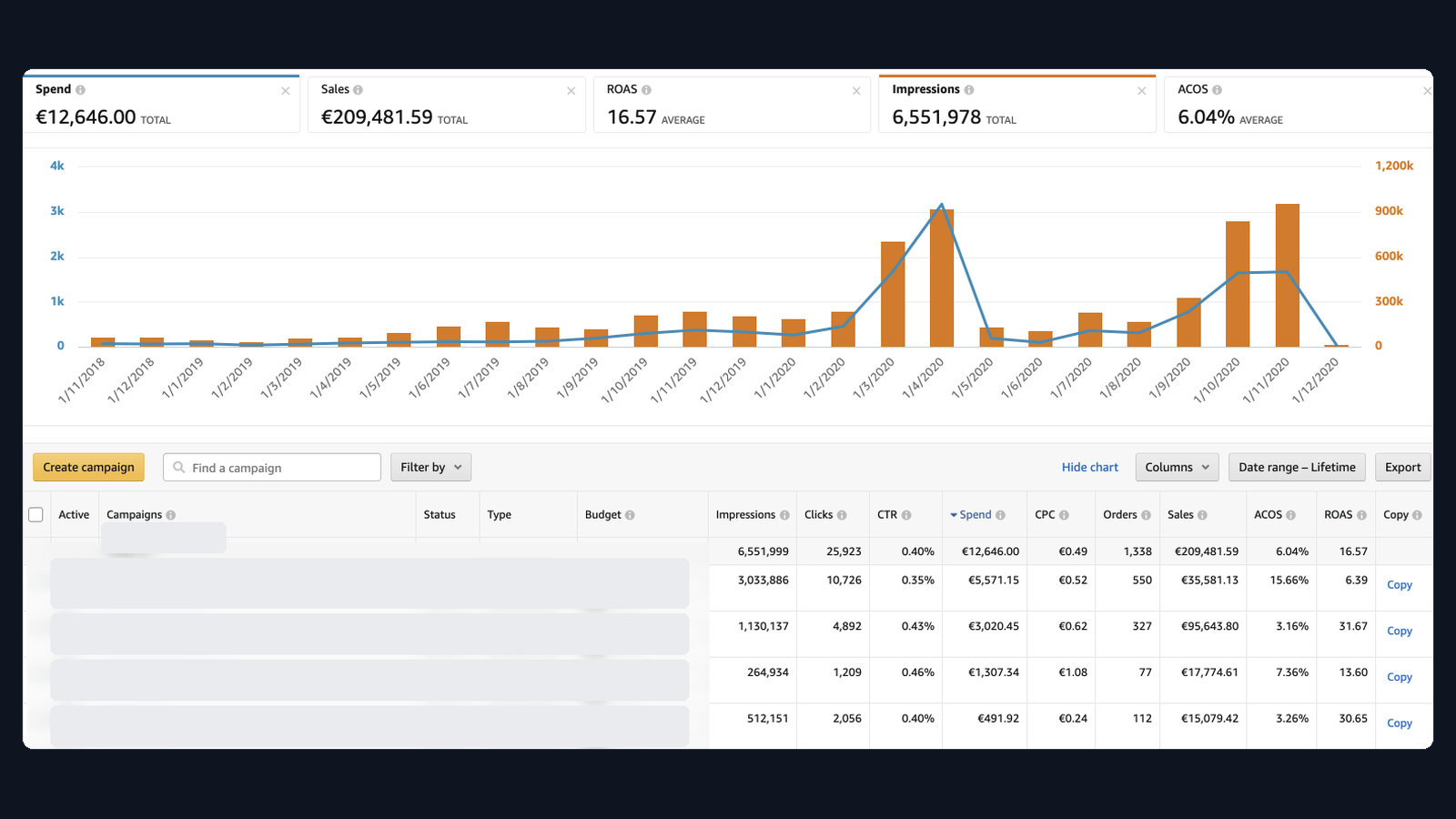Click the 2,056 clicks cell

[847, 719]
